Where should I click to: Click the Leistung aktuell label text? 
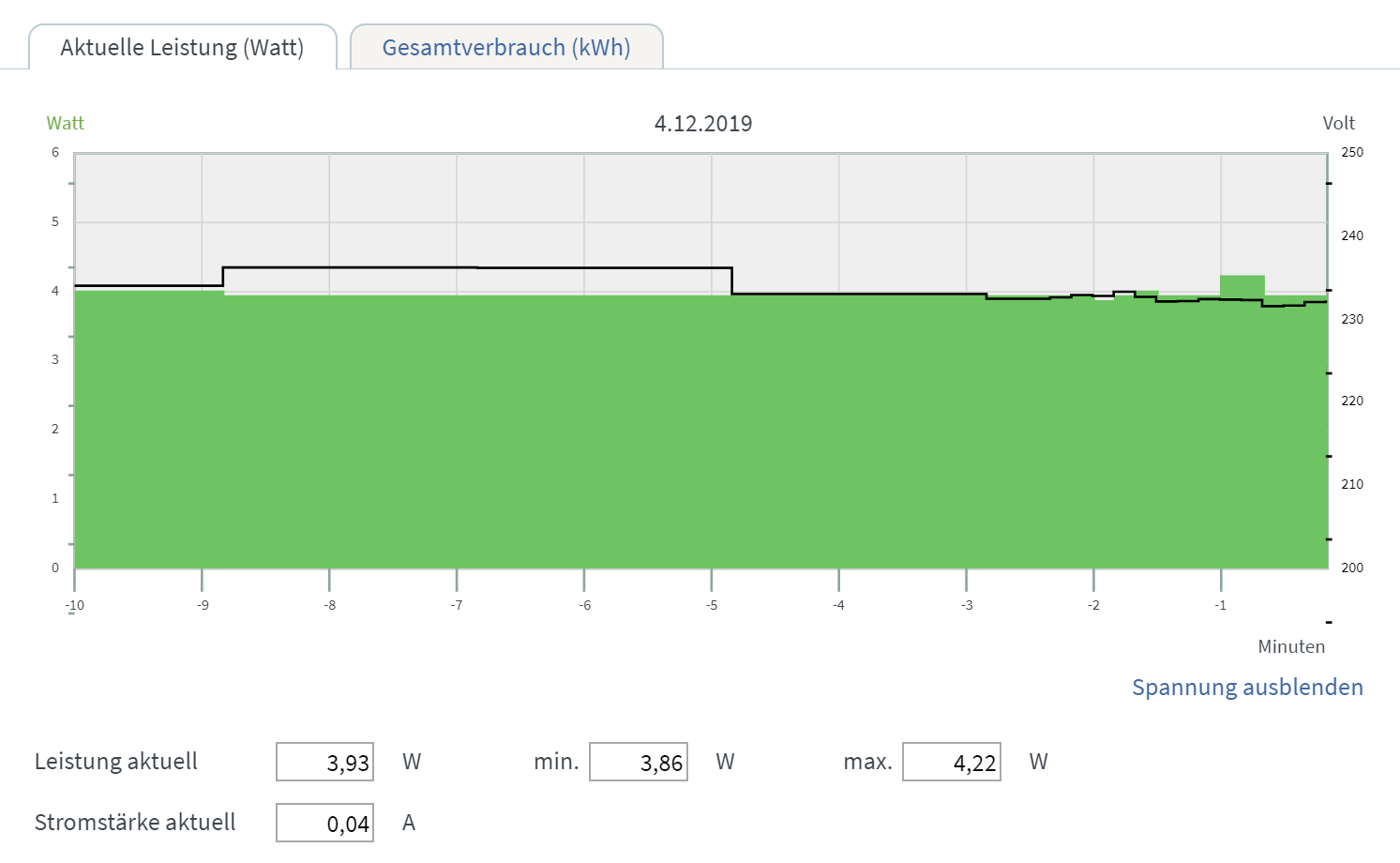click(116, 762)
